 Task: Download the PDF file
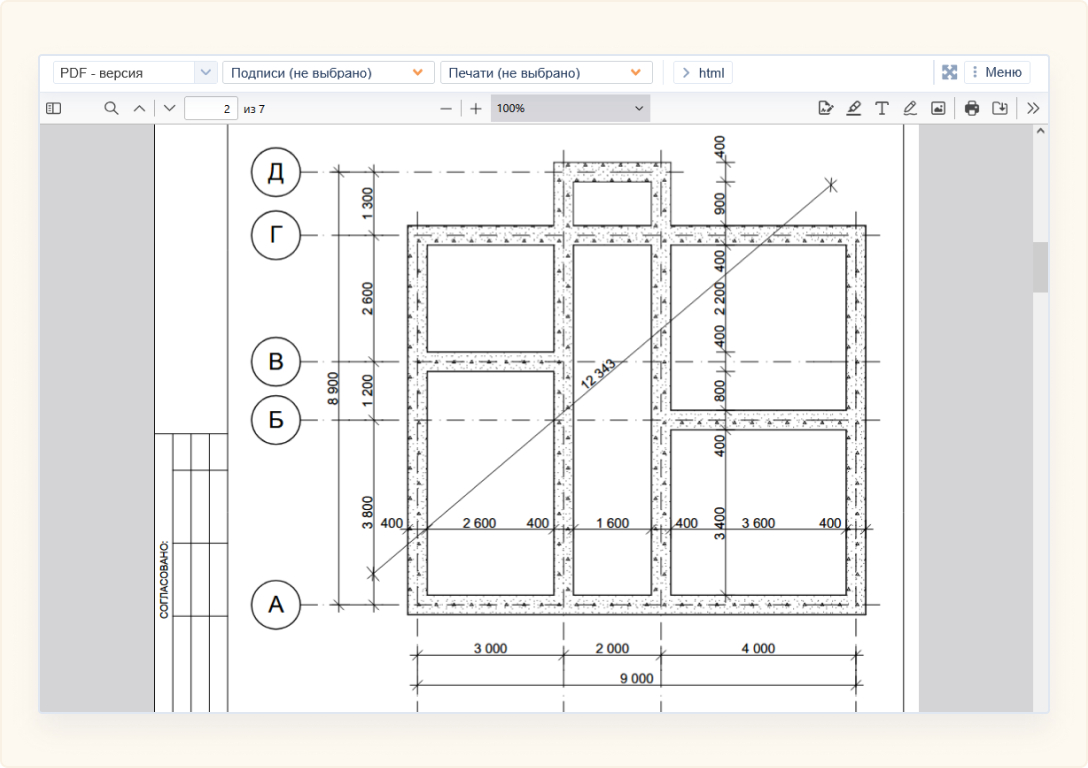click(x=999, y=108)
